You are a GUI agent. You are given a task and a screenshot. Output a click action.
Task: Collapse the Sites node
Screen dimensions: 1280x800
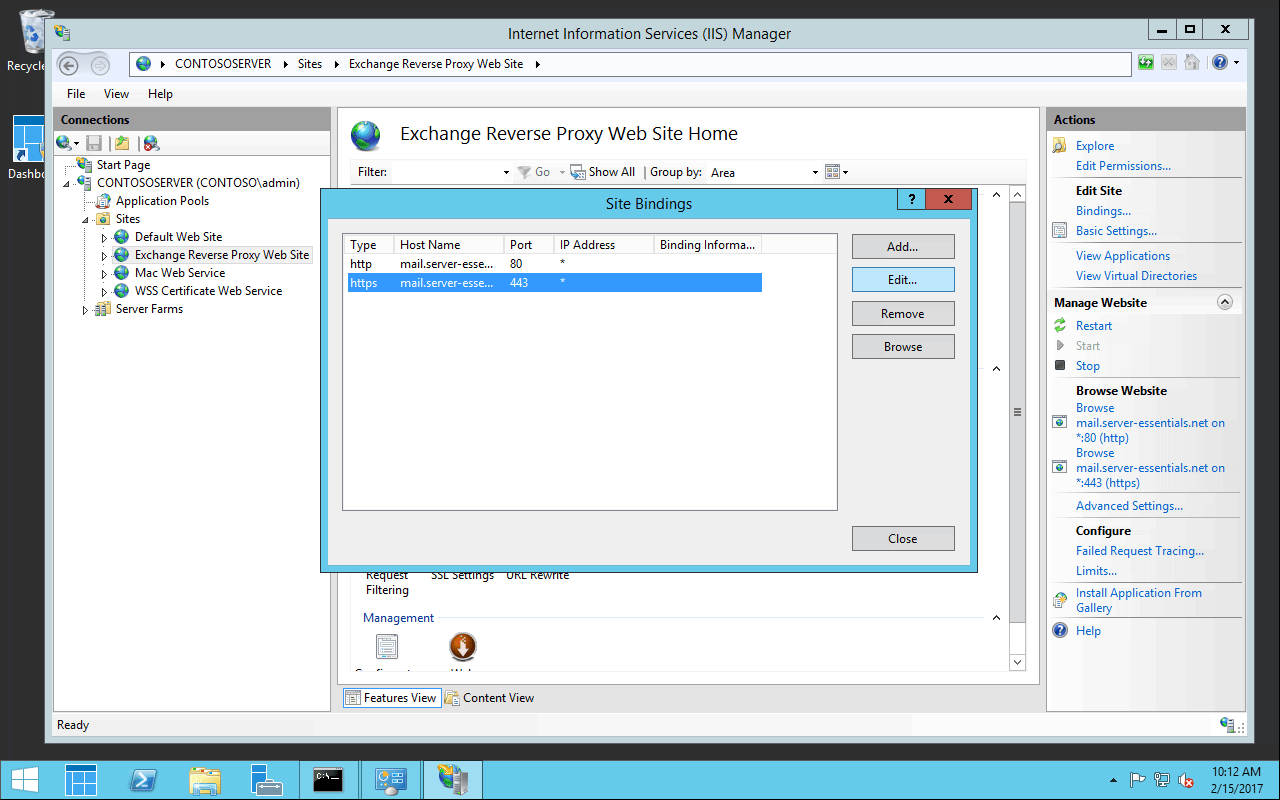coord(86,220)
